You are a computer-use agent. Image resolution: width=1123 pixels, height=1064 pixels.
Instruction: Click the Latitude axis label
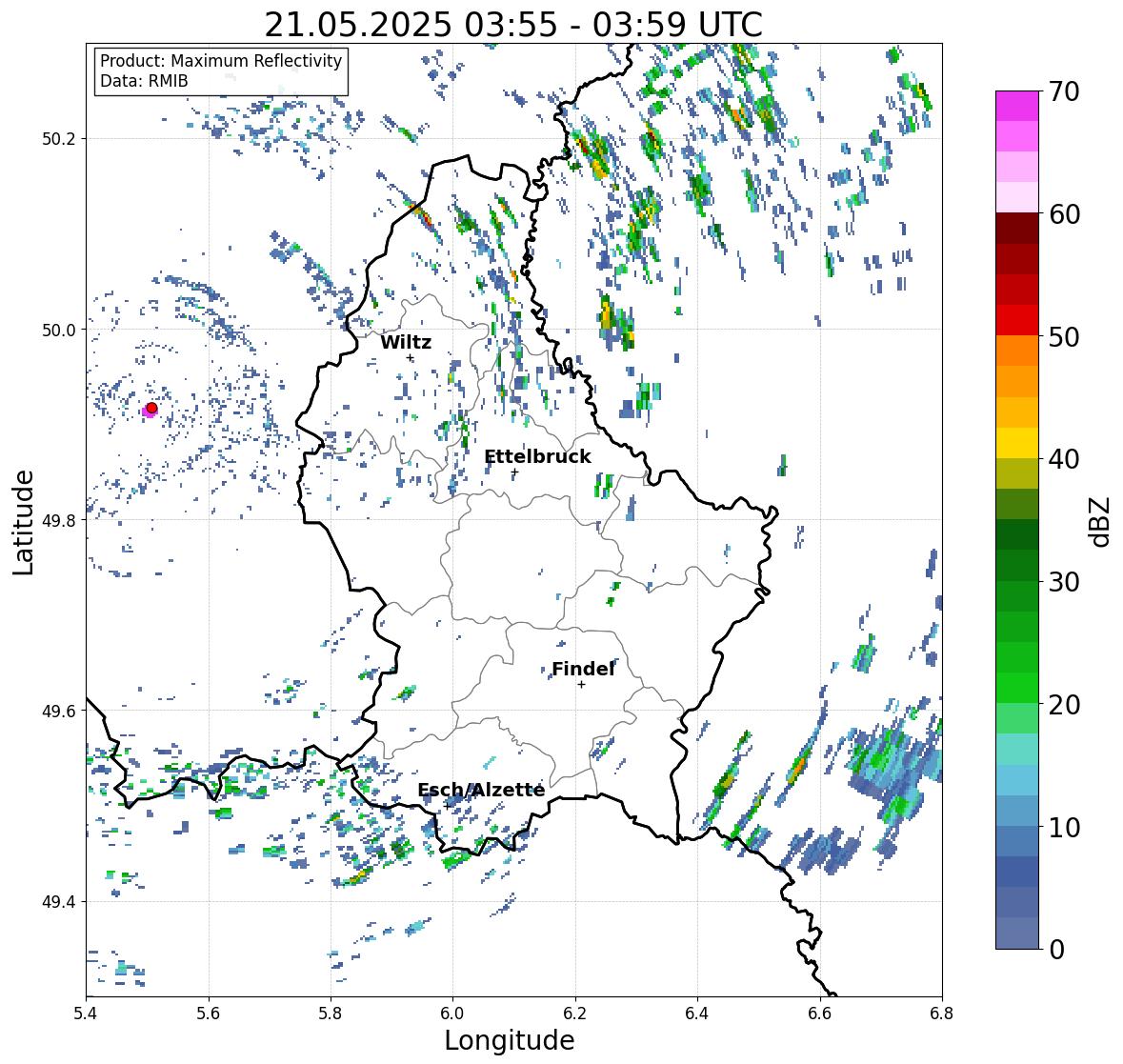[x=23, y=522]
